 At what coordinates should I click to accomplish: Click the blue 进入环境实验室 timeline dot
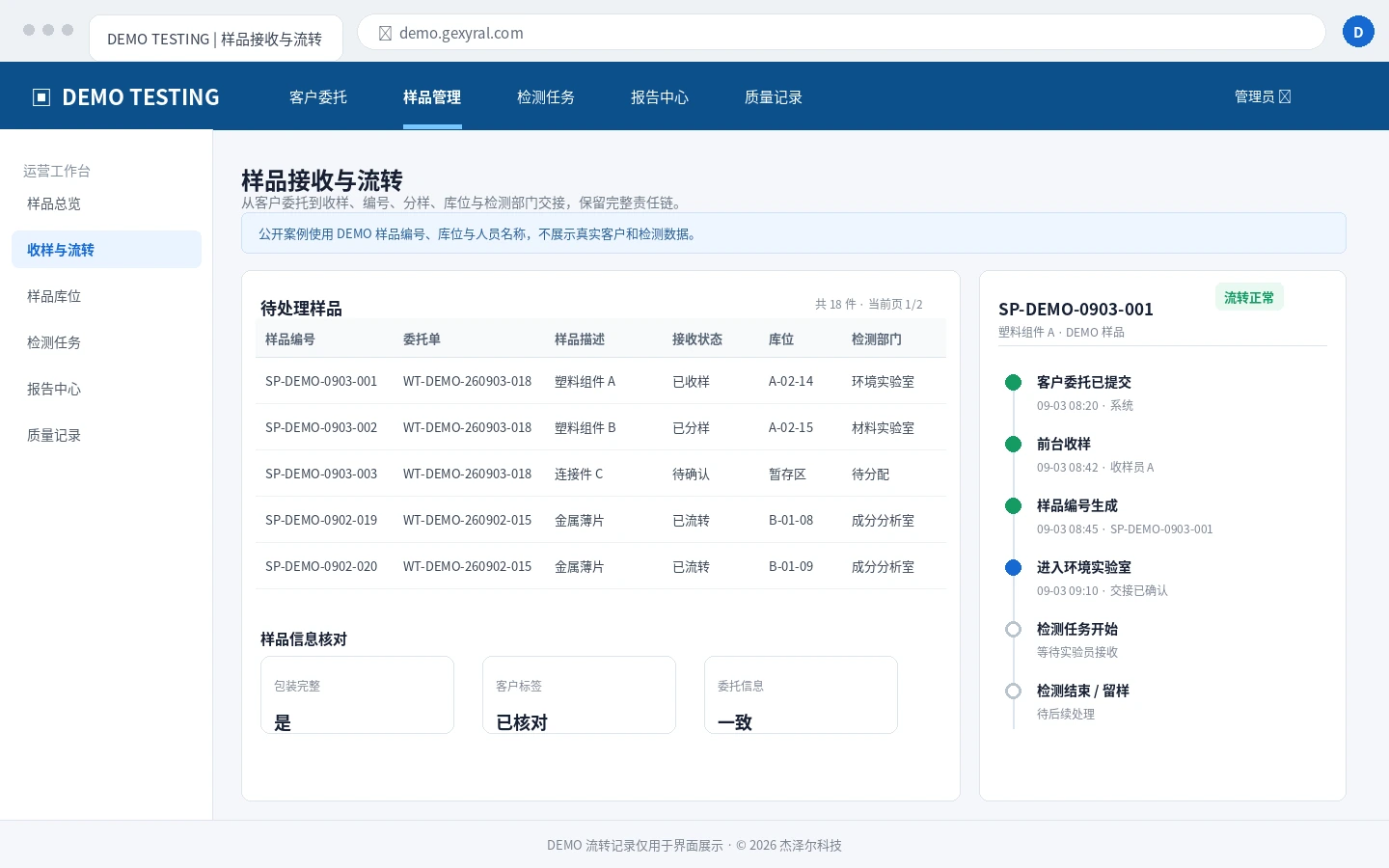pos(1013,568)
